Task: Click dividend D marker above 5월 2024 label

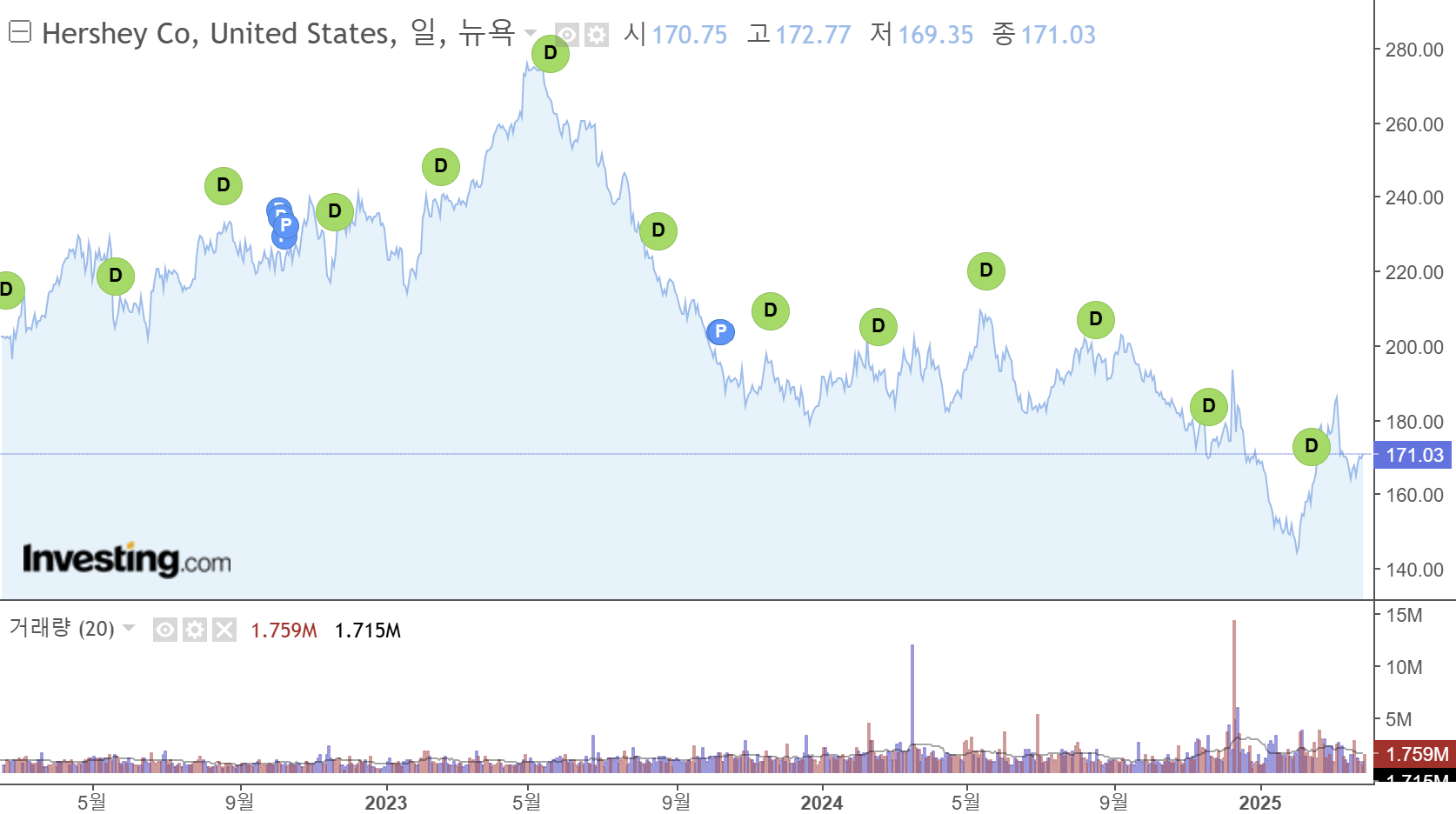Action: pyautogui.click(x=986, y=271)
